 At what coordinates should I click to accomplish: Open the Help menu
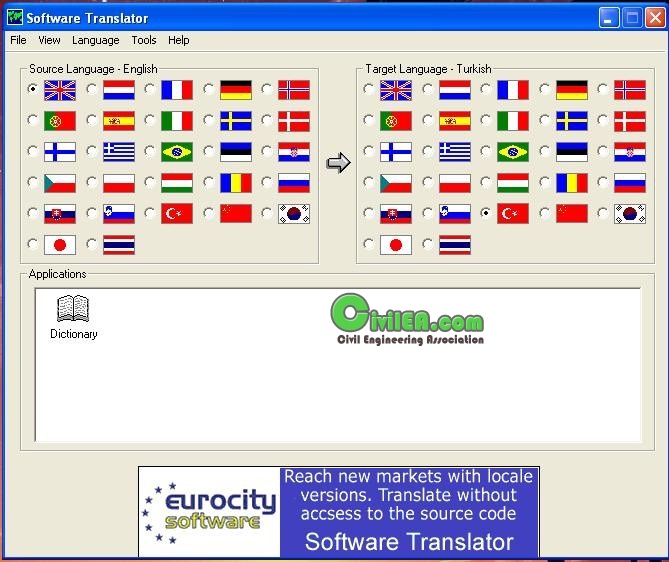tap(178, 40)
